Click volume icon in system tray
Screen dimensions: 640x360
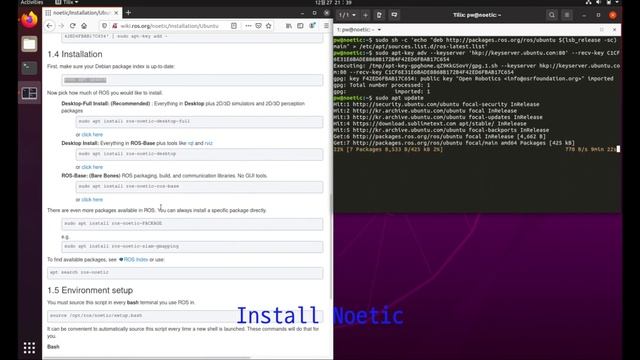(x=598, y=2)
